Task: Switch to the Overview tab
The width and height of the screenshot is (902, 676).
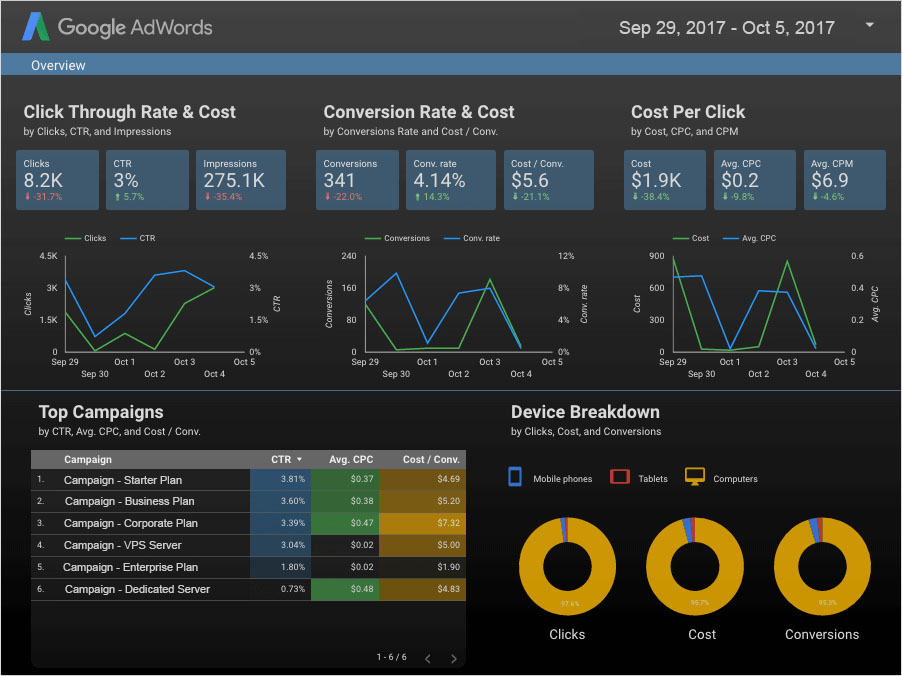Action: (x=58, y=65)
